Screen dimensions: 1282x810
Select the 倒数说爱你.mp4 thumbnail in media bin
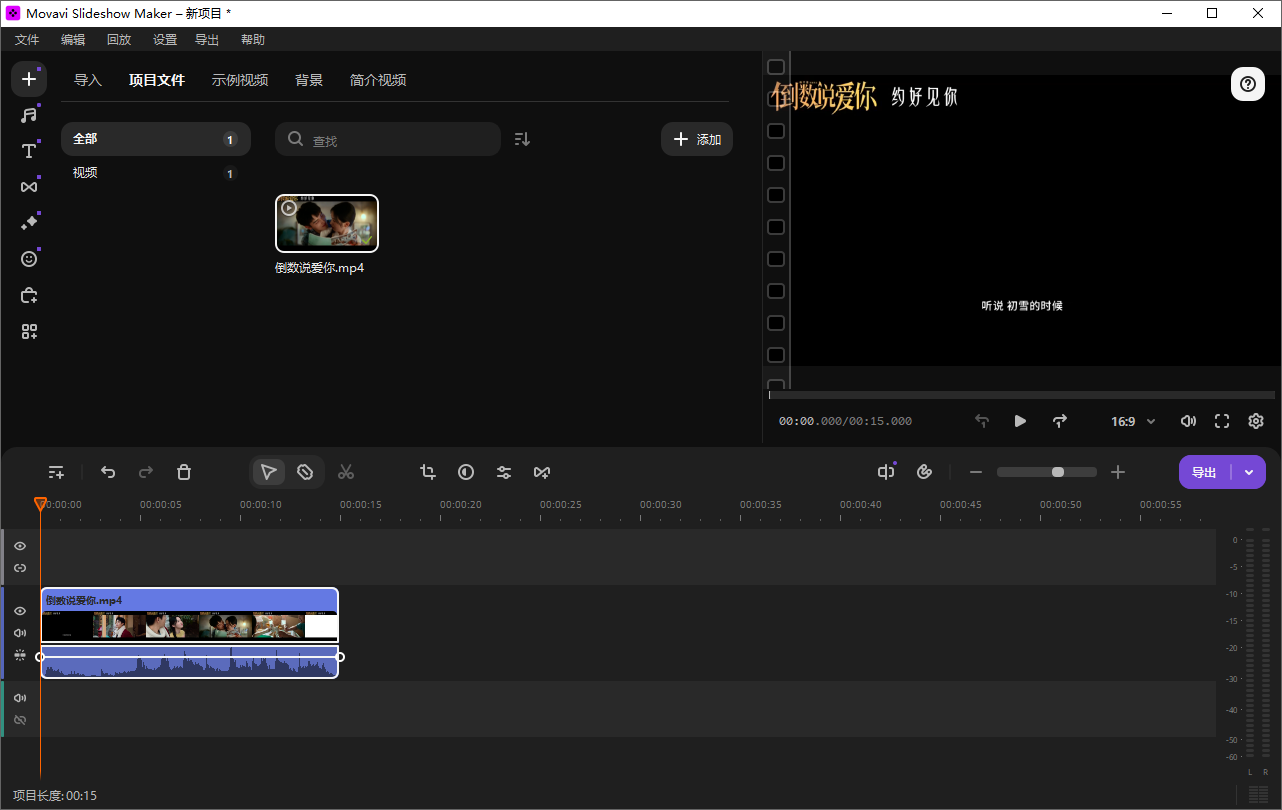click(327, 223)
